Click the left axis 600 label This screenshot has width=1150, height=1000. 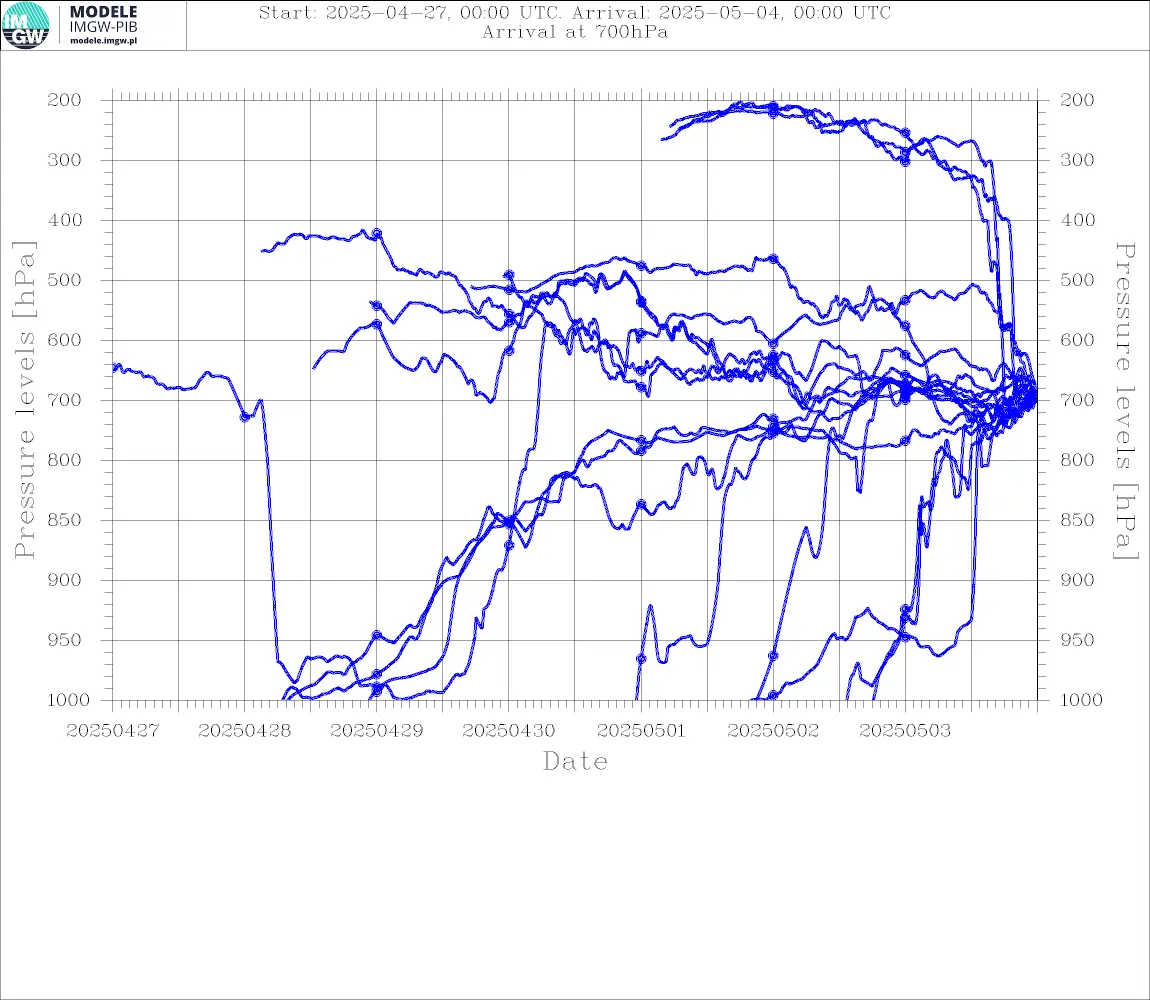(65, 340)
